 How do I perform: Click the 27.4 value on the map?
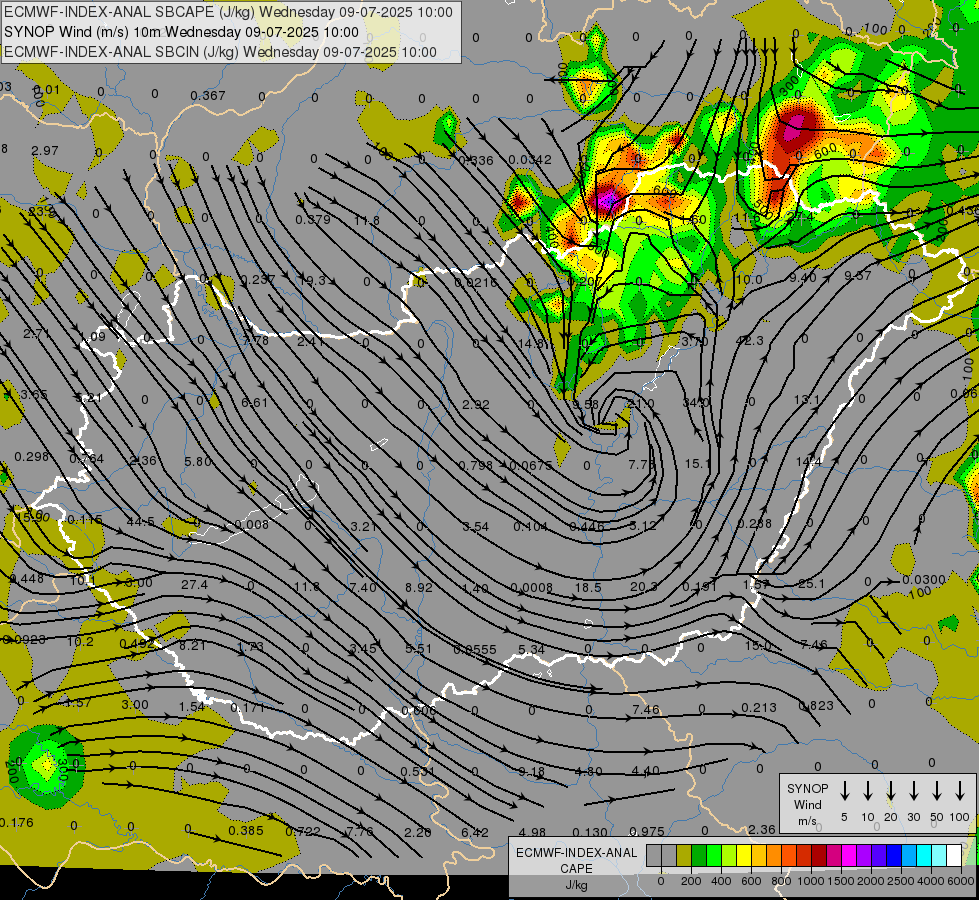click(194, 585)
